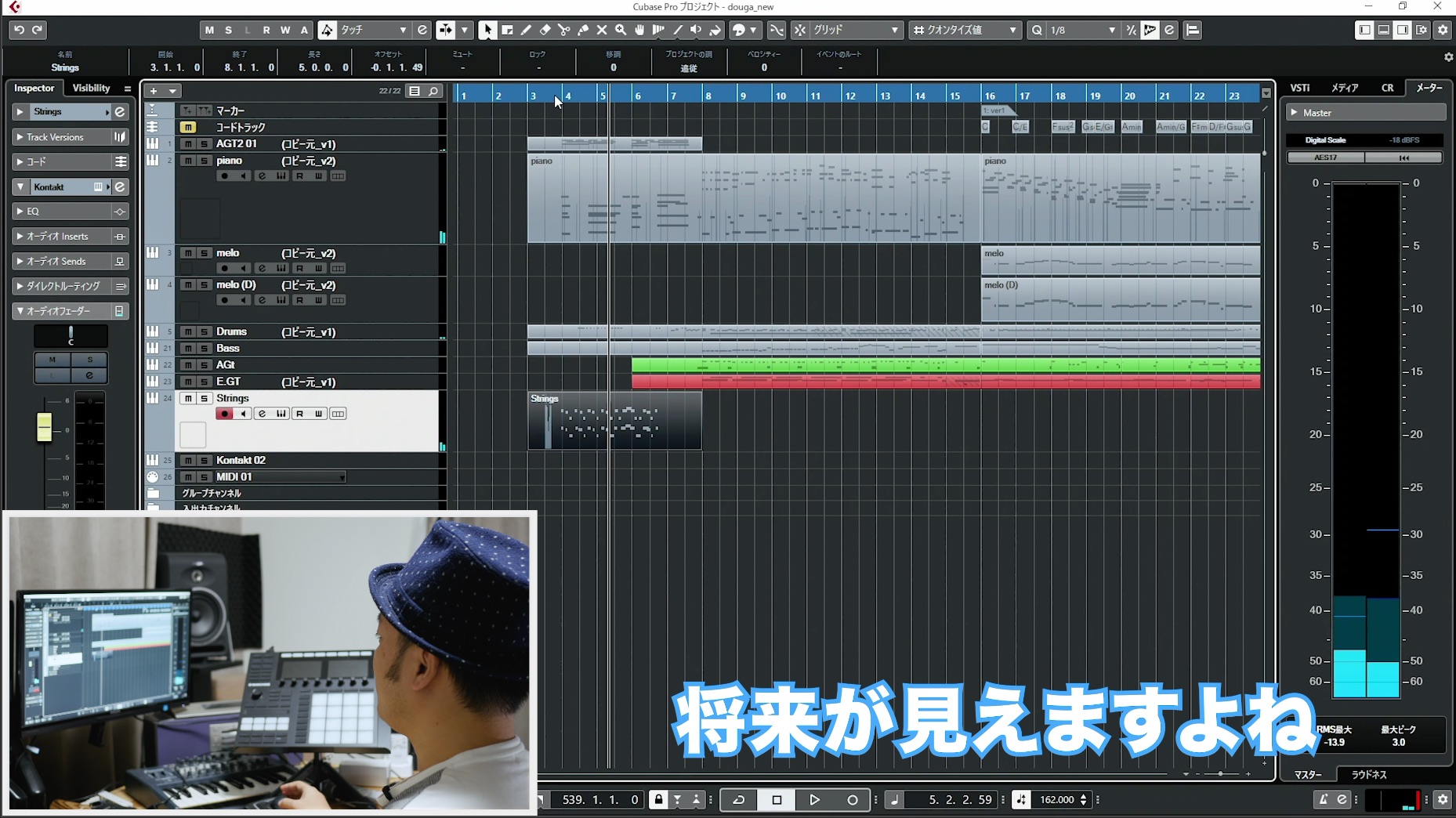The width and height of the screenshot is (1456, 818).
Task: Toggle Mute for the Drums track
Action: 188,332
